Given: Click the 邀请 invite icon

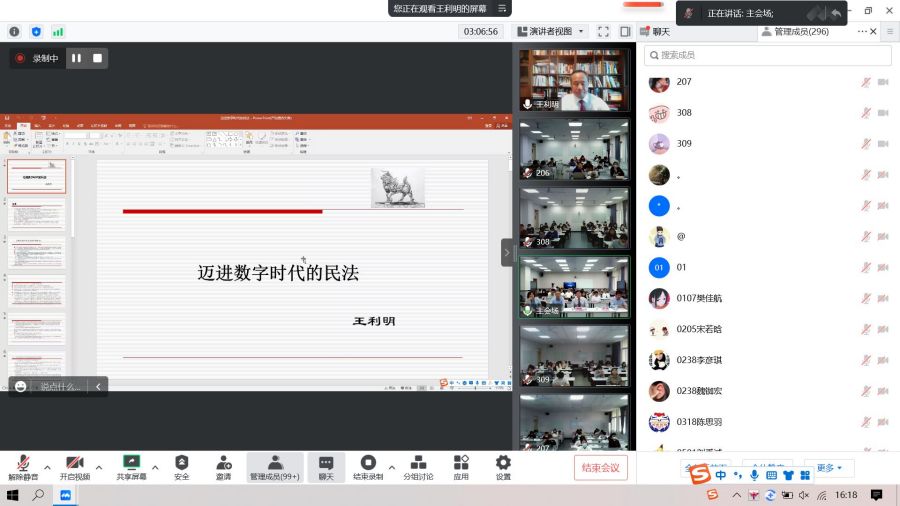Looking at the screenshot, I should 223,463.
